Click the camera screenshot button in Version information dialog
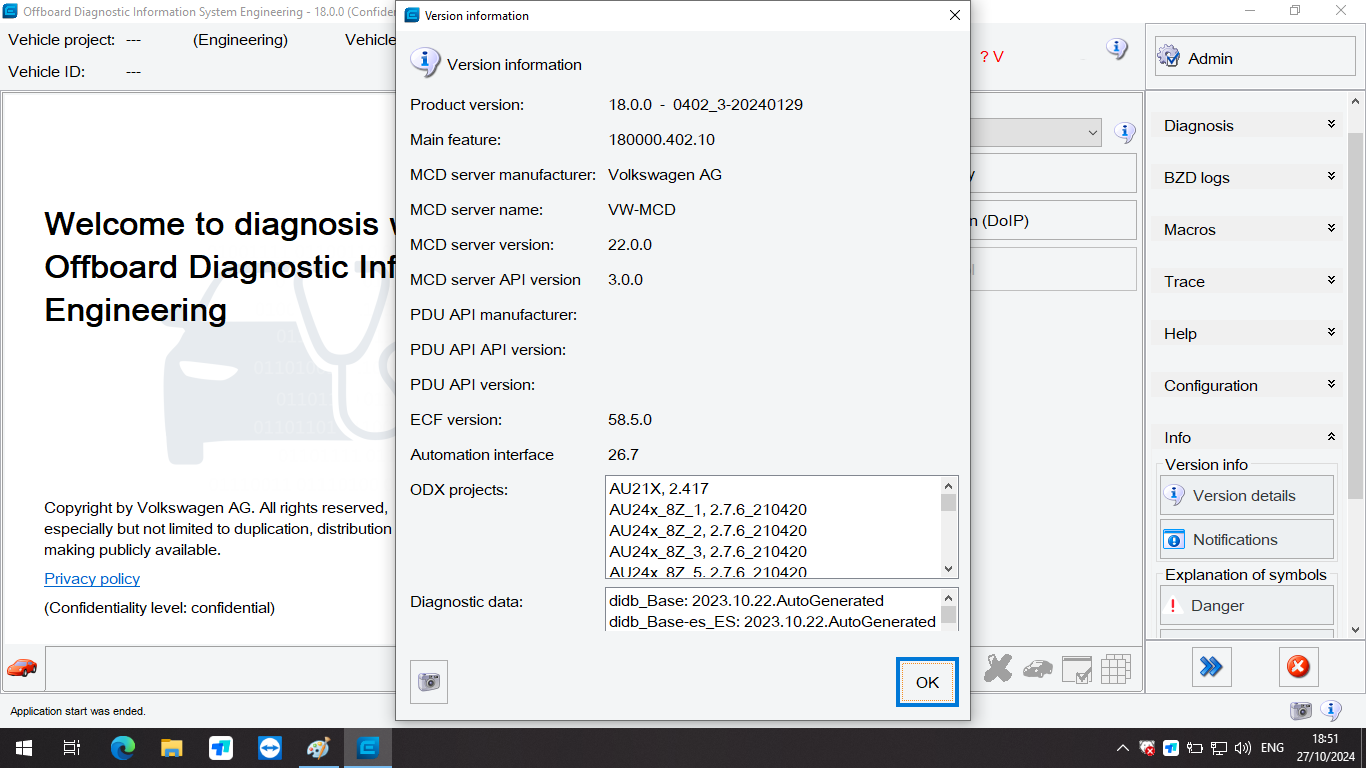 [429, 682]
